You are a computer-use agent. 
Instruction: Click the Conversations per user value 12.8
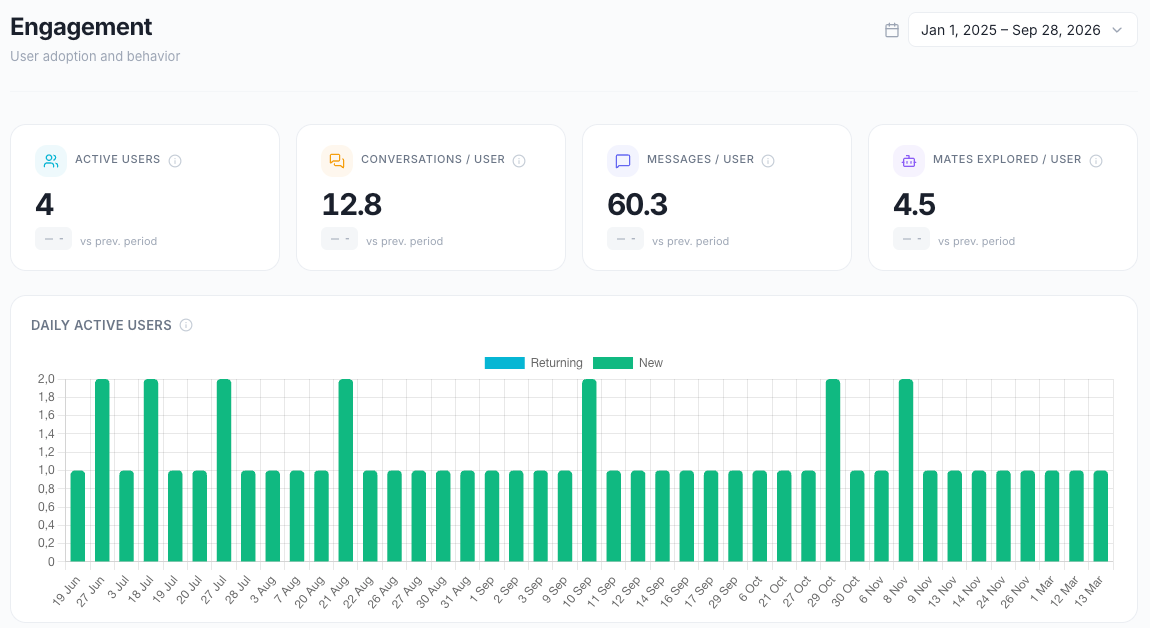(x=351, y=204)
